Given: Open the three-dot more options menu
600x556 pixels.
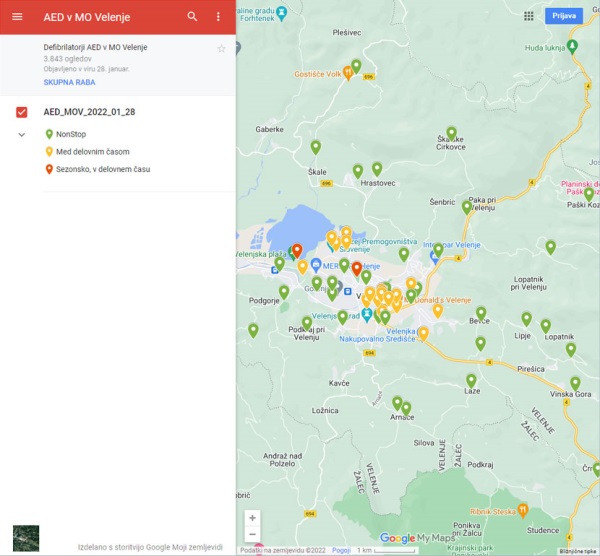Looking at the screenshot, I should click(x=218, y=17).
